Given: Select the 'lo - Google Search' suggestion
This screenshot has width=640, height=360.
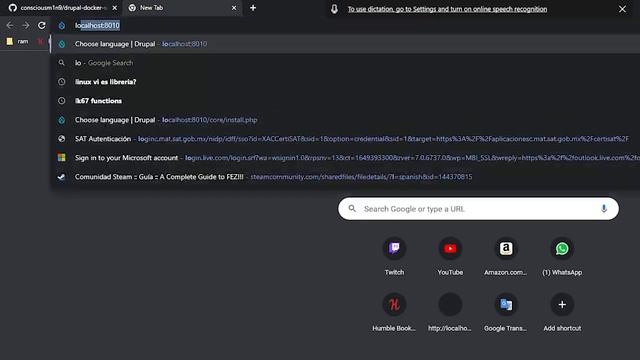Looking at the screenshot, I should (345, 63).
